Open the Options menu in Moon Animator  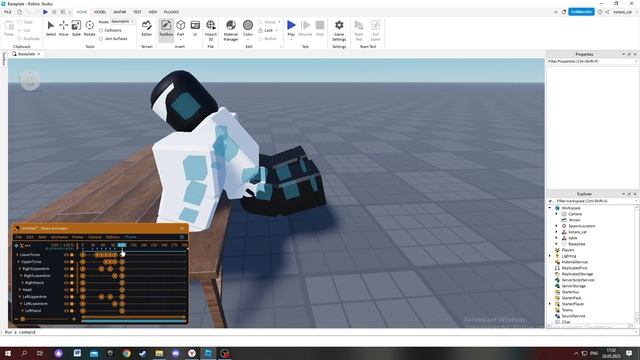113,237
